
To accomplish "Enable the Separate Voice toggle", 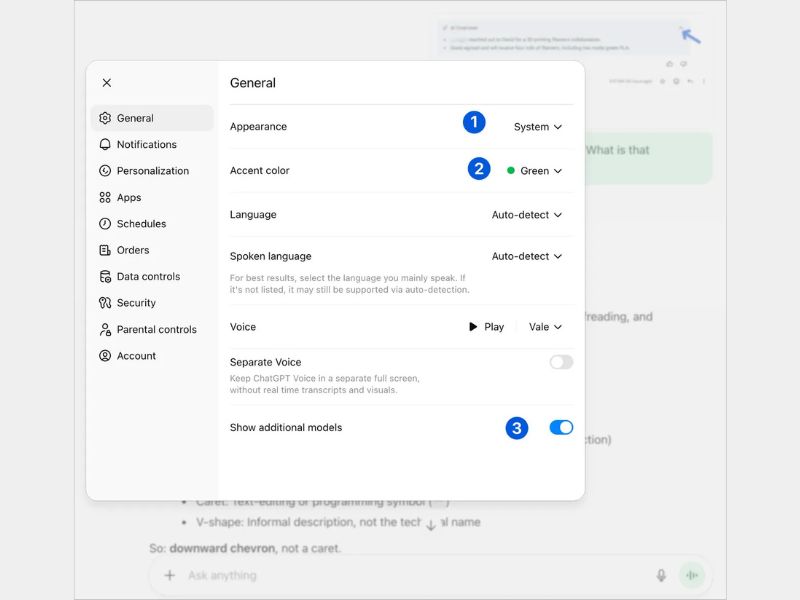I will click(x=561, y=362).
